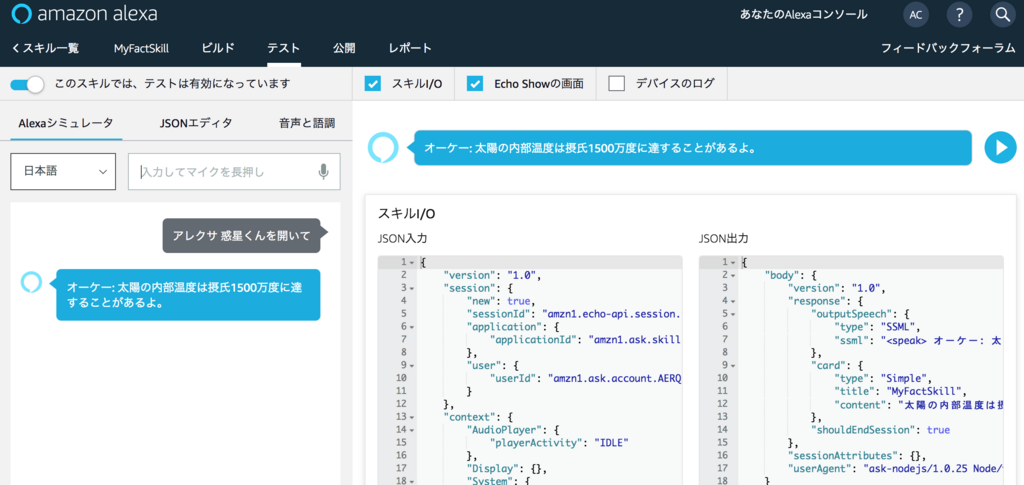This screenshot has width=1024, height=485.
Task: Collapse JSON入力 line 1 fold arrow
Action: click(411, 262)
